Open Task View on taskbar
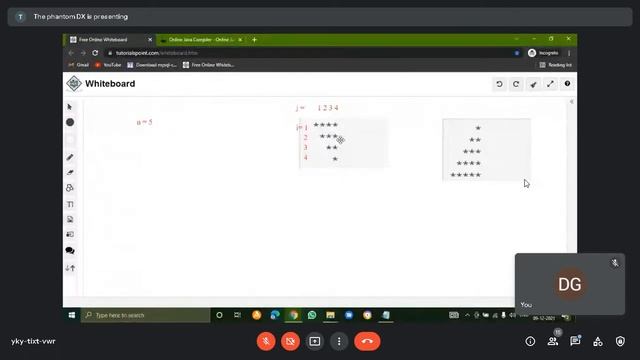640x360 pixels. click(237, 315)
